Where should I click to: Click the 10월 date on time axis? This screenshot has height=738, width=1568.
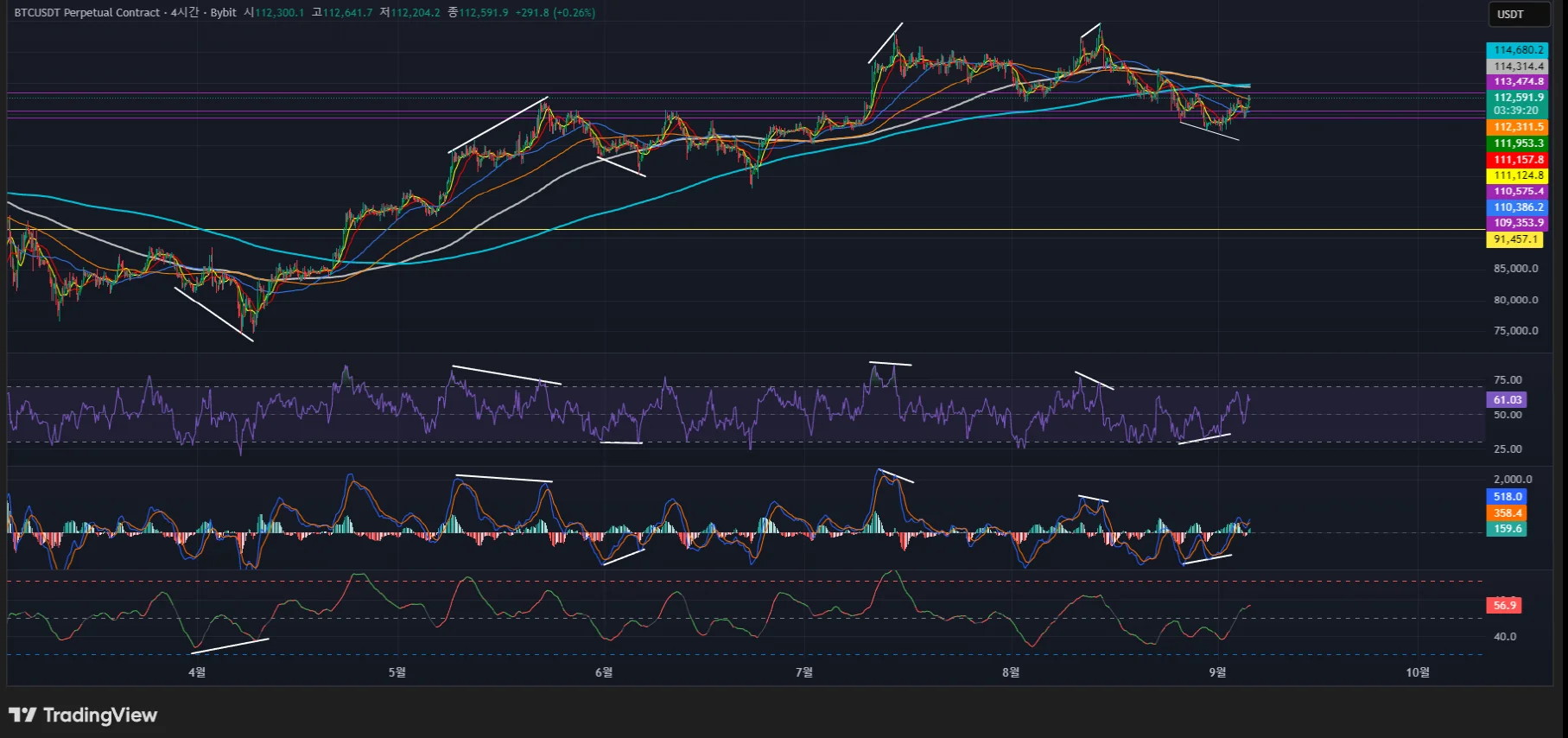(1418, 672)
